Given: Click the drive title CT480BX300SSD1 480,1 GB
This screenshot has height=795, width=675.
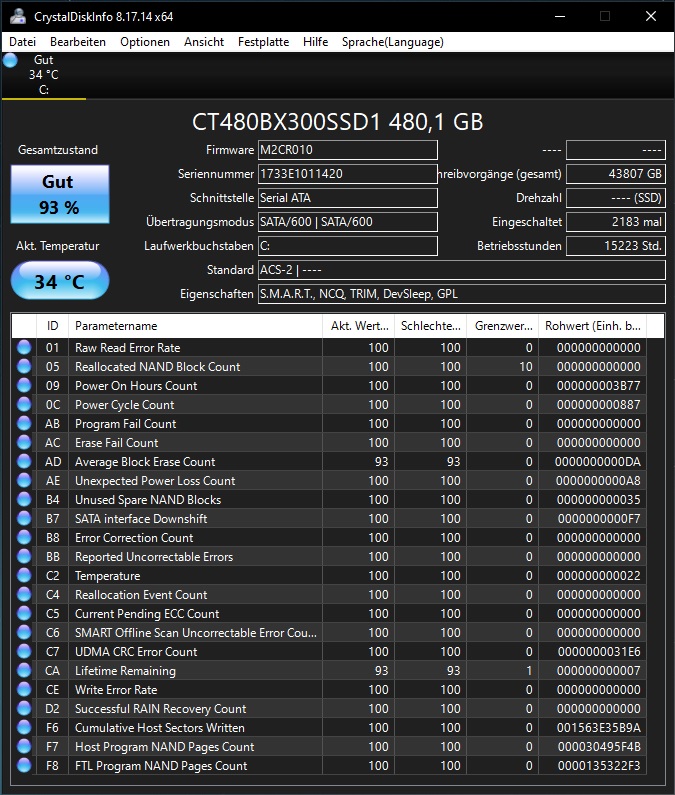Looking at the screenshot, I should [337, 122].
